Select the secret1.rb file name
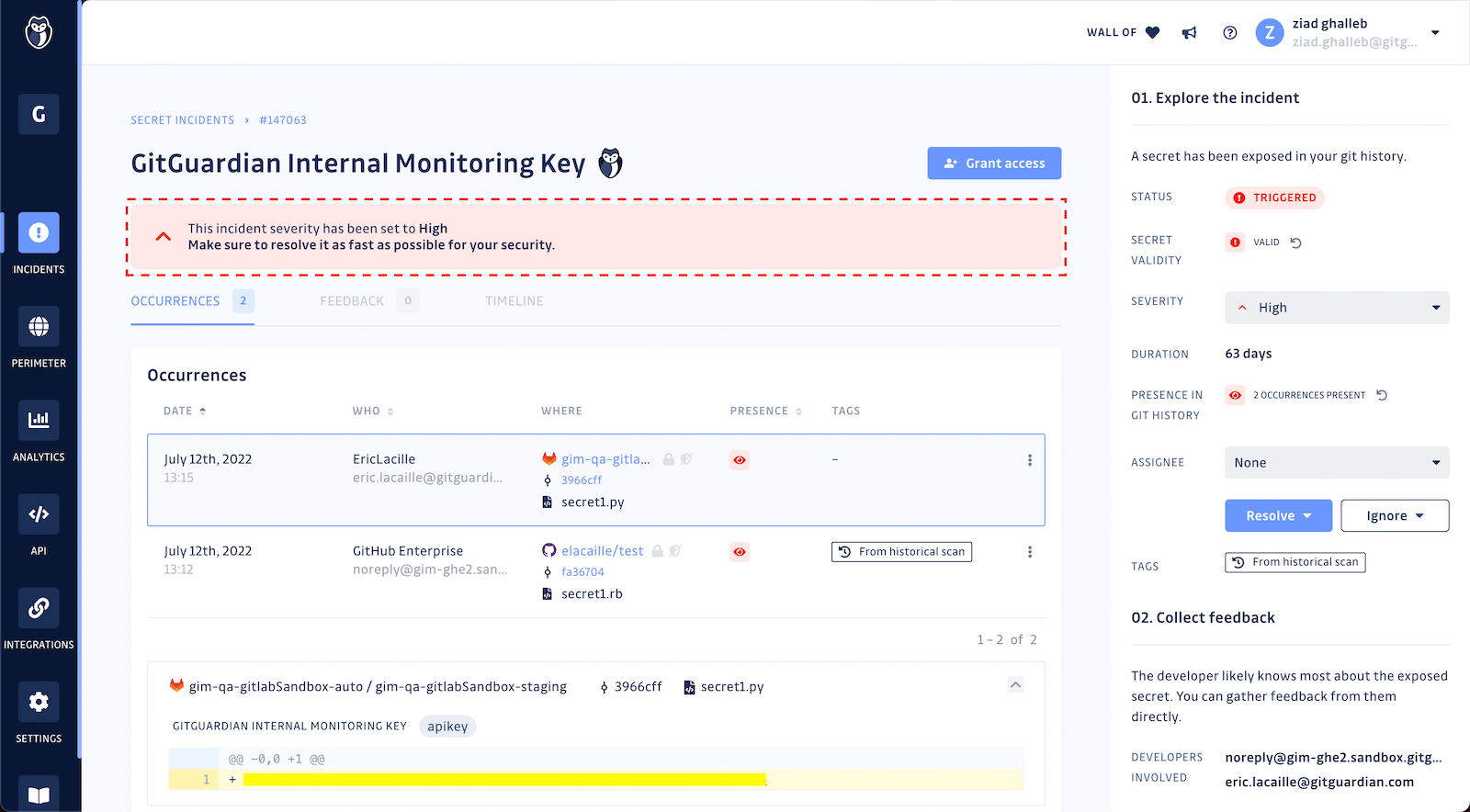The height and width of the screenshot is (812, 1470). point(592,594)
